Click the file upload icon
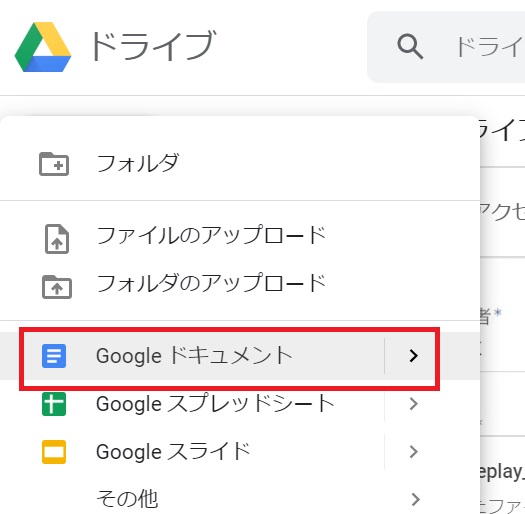Screen dimensions: 525x514 (x=57, y=239)
